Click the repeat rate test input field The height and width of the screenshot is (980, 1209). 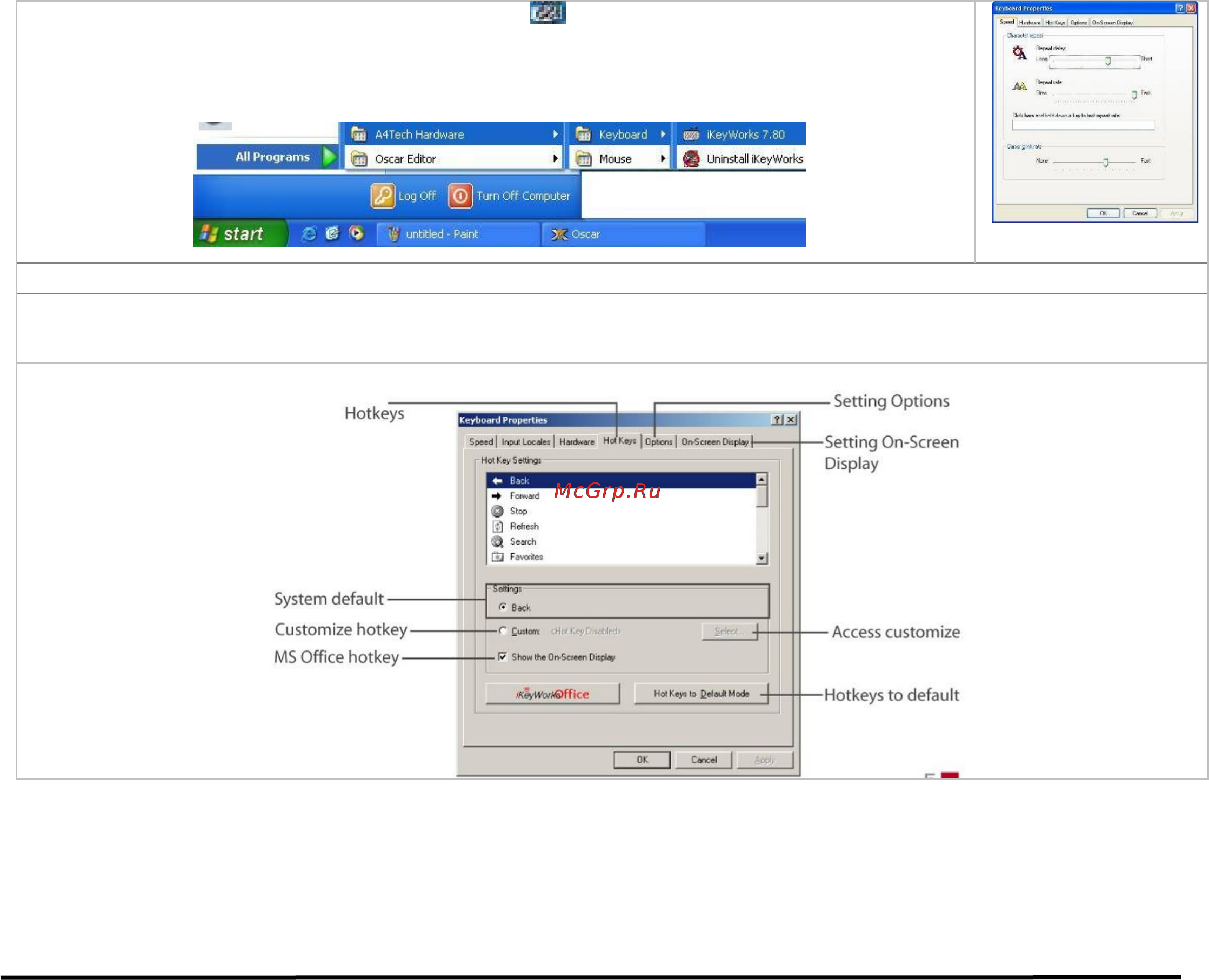click(x=1083, y=125)
